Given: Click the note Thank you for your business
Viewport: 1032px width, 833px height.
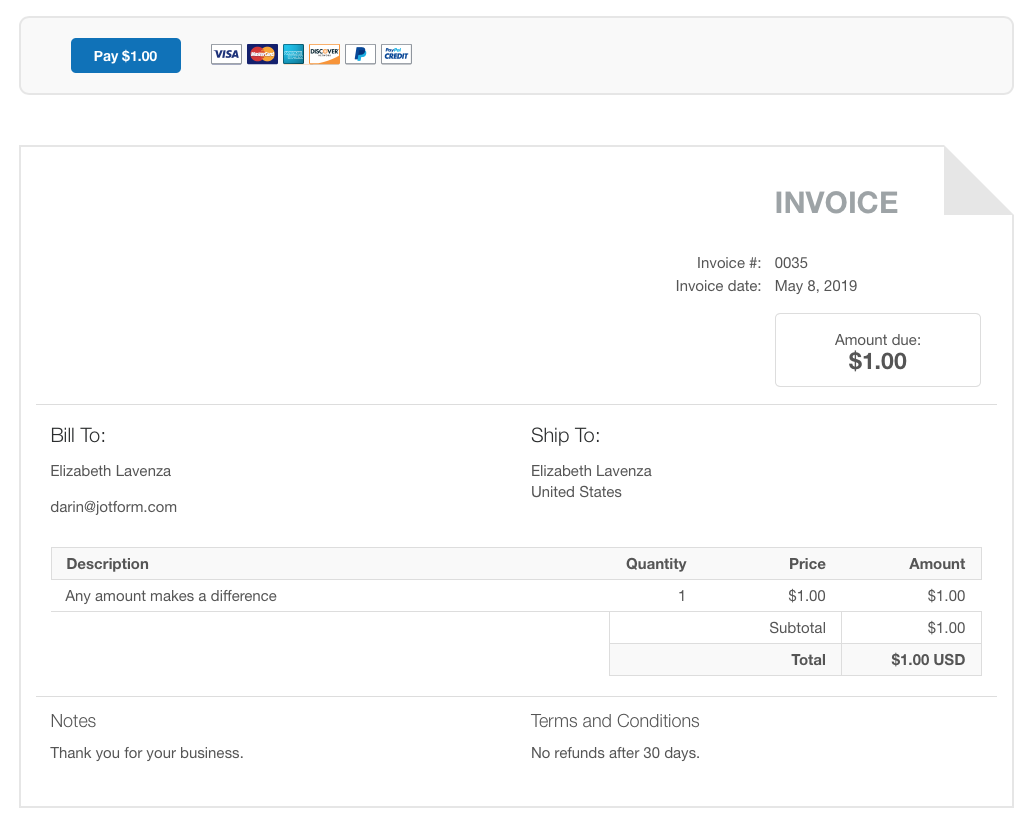Looking at the screenshot, I should (146, 752).
